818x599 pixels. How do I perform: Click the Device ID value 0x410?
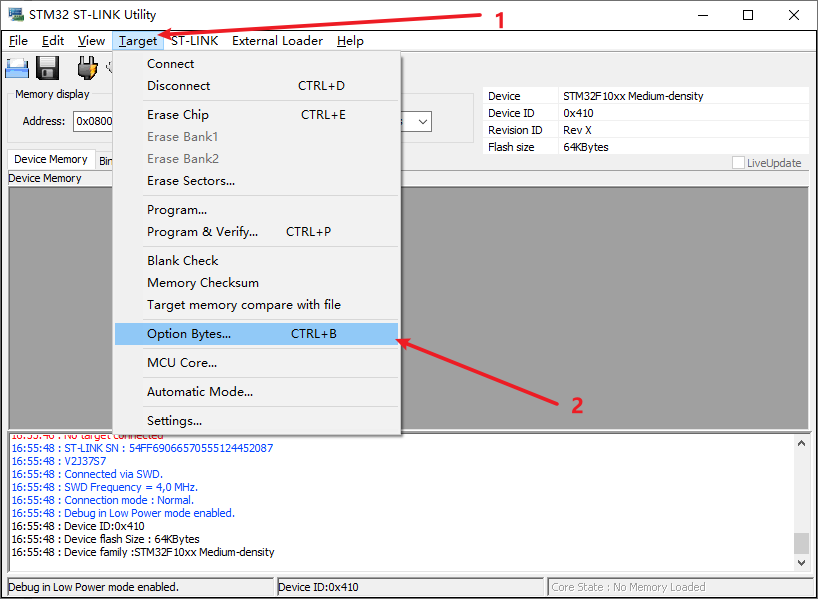[x=578, y=113]
